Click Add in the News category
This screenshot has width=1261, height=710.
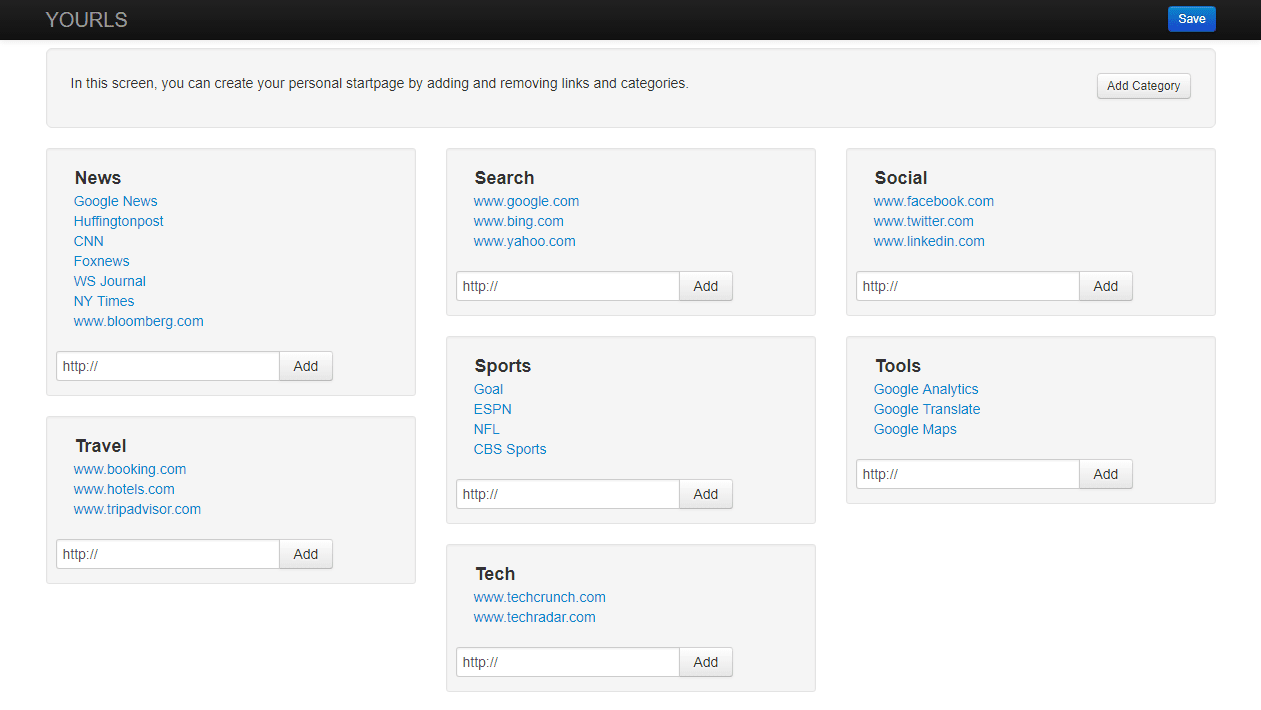(306, 366)
